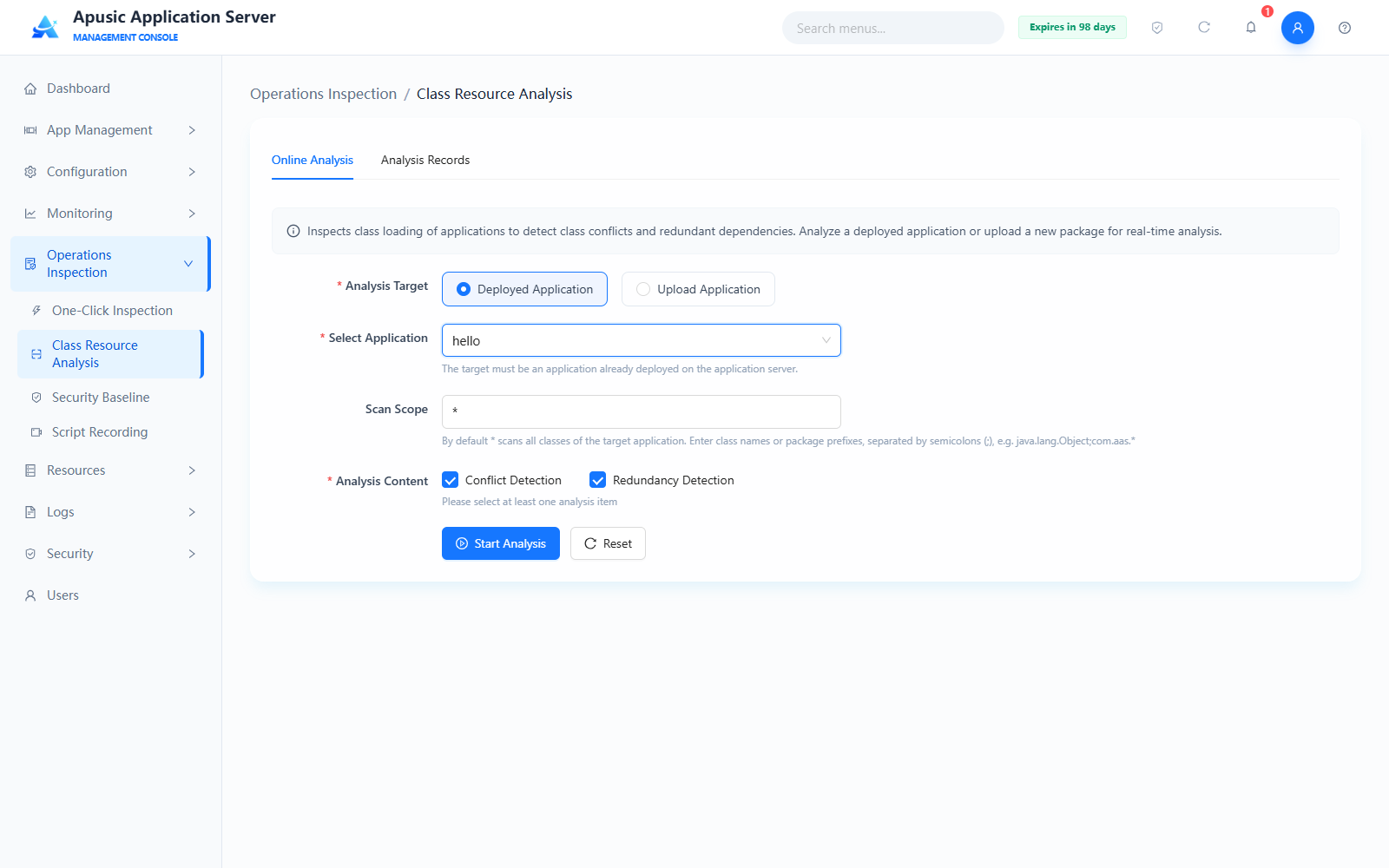Select Deployed Application radio option
1389x868 pixels.
(524, 289)
